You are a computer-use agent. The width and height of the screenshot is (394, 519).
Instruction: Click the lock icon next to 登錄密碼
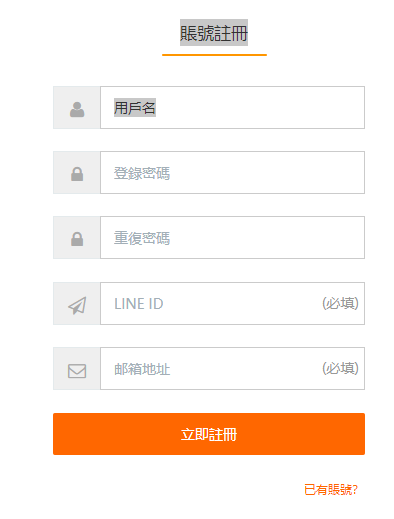tap(77, 174)
